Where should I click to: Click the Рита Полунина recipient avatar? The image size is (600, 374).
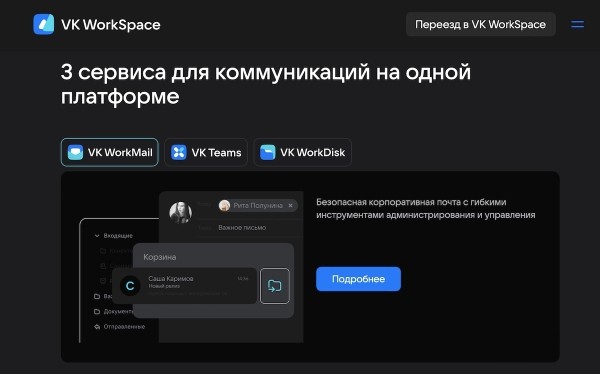[224, 206]
